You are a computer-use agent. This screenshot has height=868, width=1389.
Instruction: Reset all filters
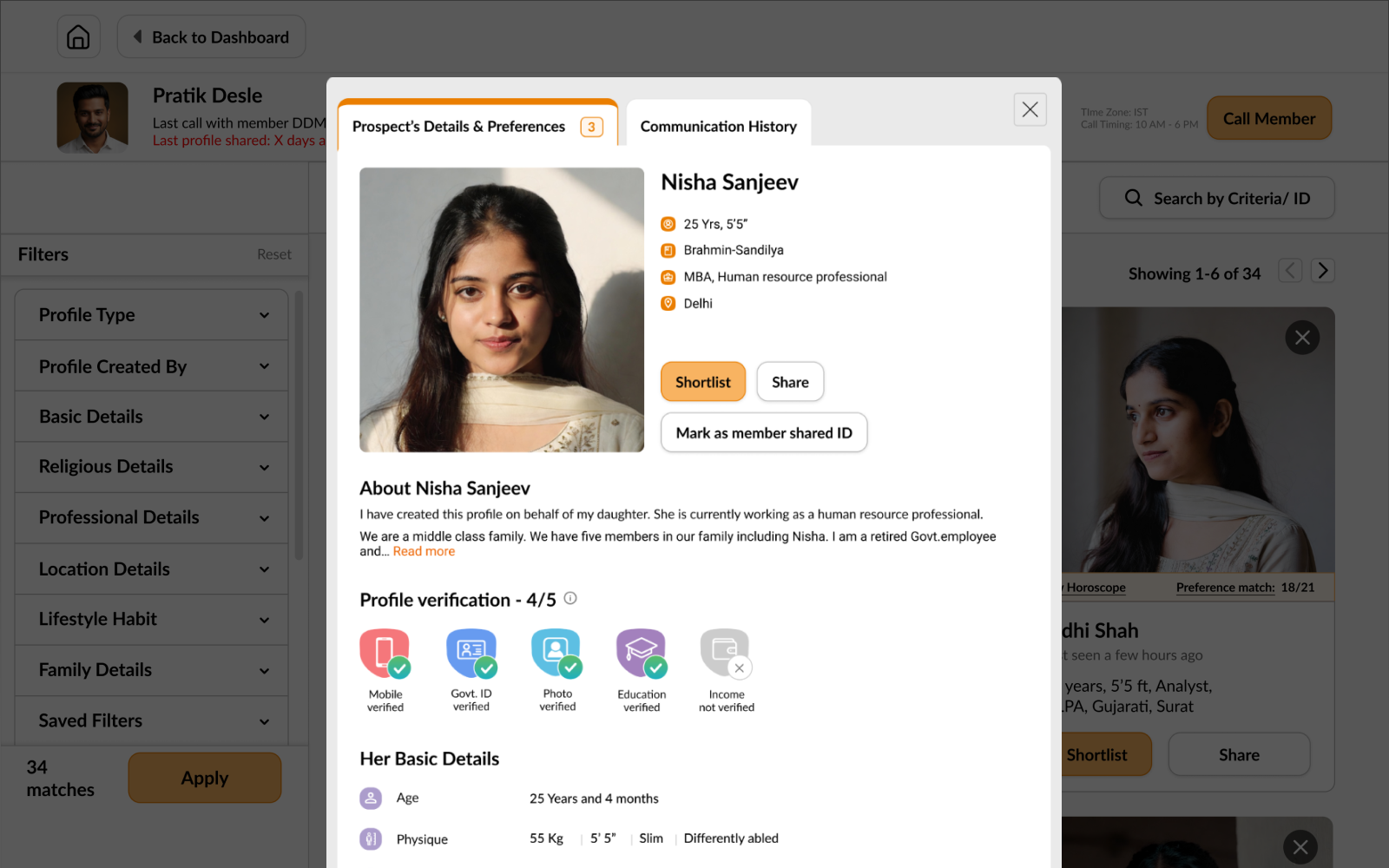tap(274, 254)
